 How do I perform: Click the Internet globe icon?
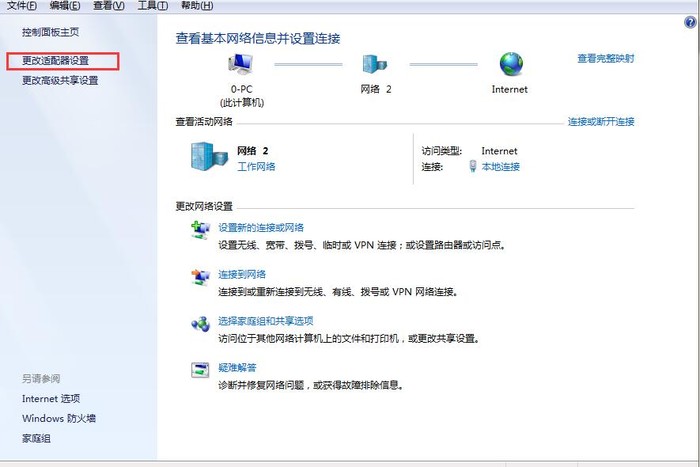511,64
